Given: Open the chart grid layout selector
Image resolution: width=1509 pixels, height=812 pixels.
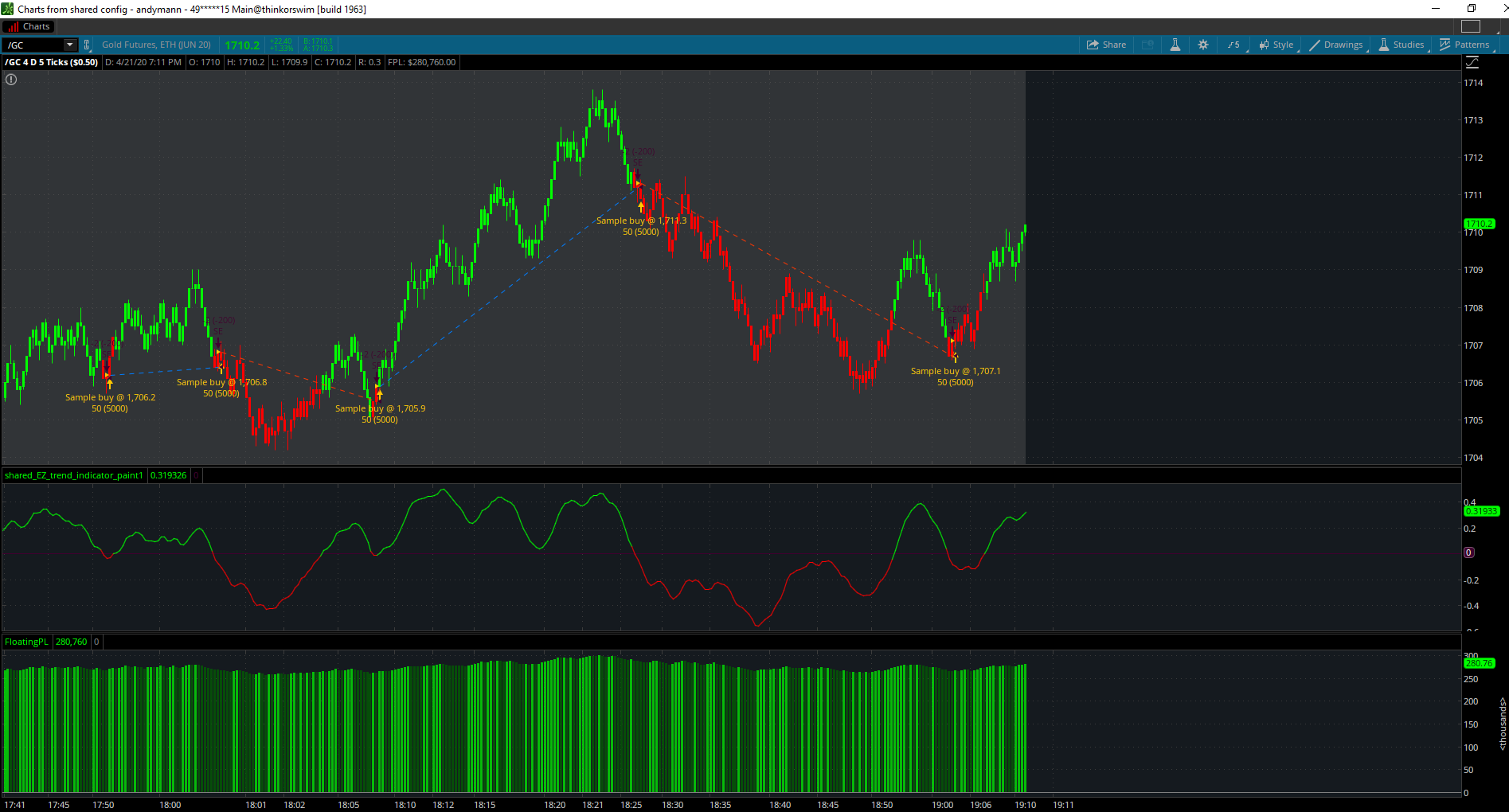Looking at the screenshot, I should click(x=1471, y=26).
